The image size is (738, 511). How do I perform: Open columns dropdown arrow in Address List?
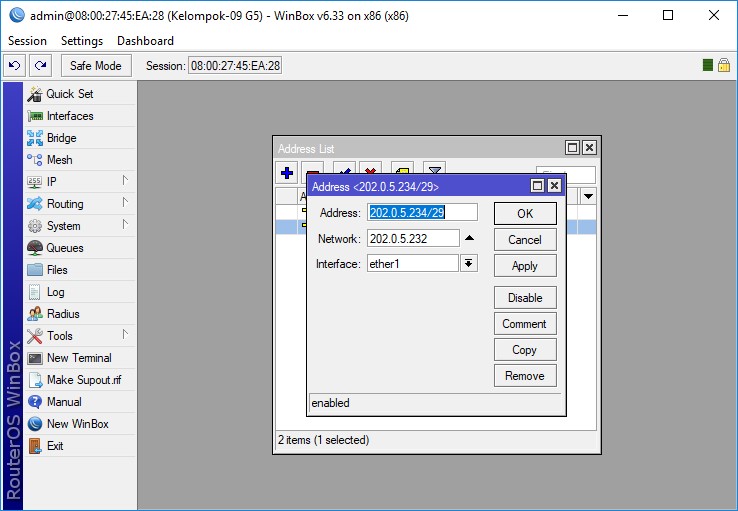(588, 196)
